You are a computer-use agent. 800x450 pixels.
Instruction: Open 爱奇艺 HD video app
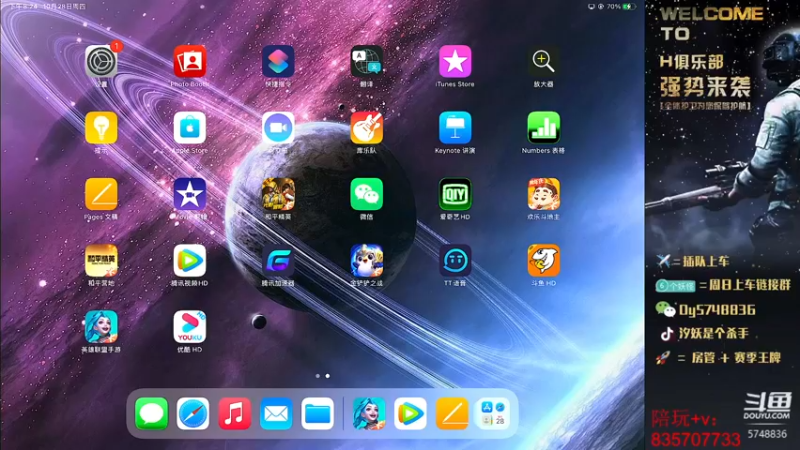(455, 194)
